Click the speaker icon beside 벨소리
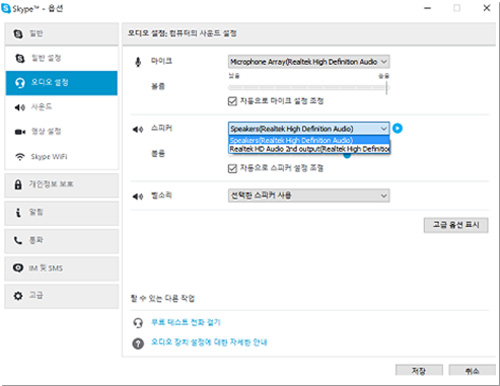 pyautogui.click(x=138, y=197)
